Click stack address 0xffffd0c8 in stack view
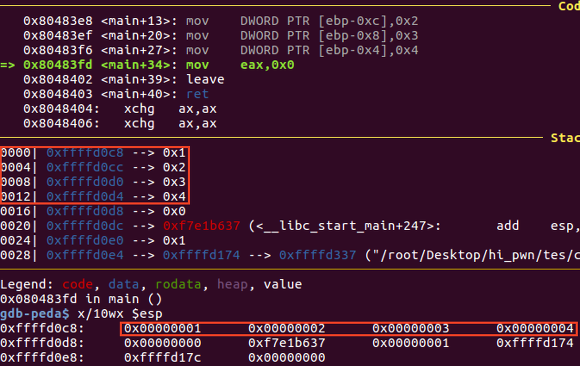Screen dimensions: 580x366 [x=85, y=152]
